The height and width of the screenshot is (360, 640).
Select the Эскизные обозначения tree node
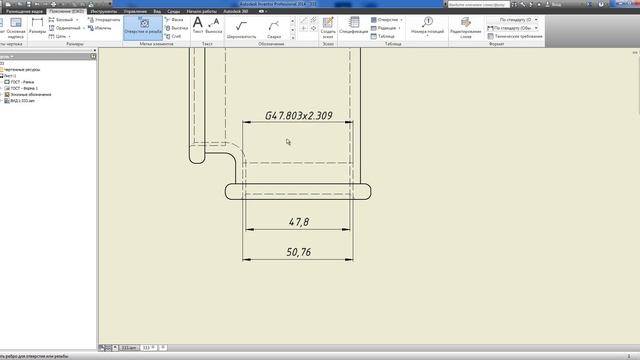point(28,94)
